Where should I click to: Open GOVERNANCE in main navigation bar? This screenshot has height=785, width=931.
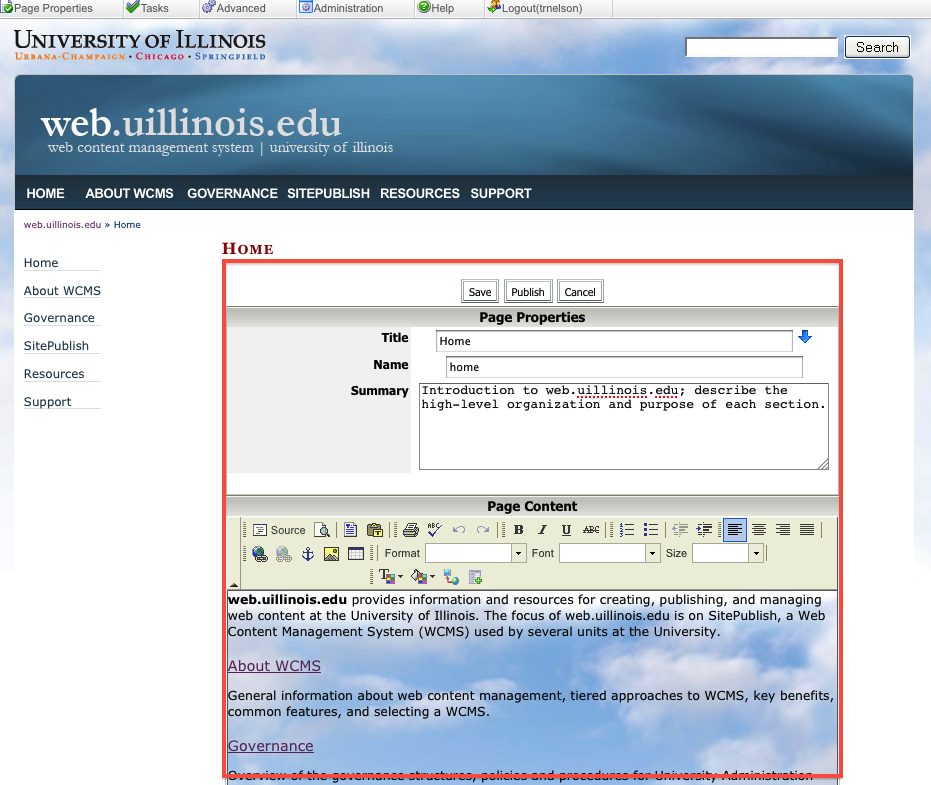point(232,194)
